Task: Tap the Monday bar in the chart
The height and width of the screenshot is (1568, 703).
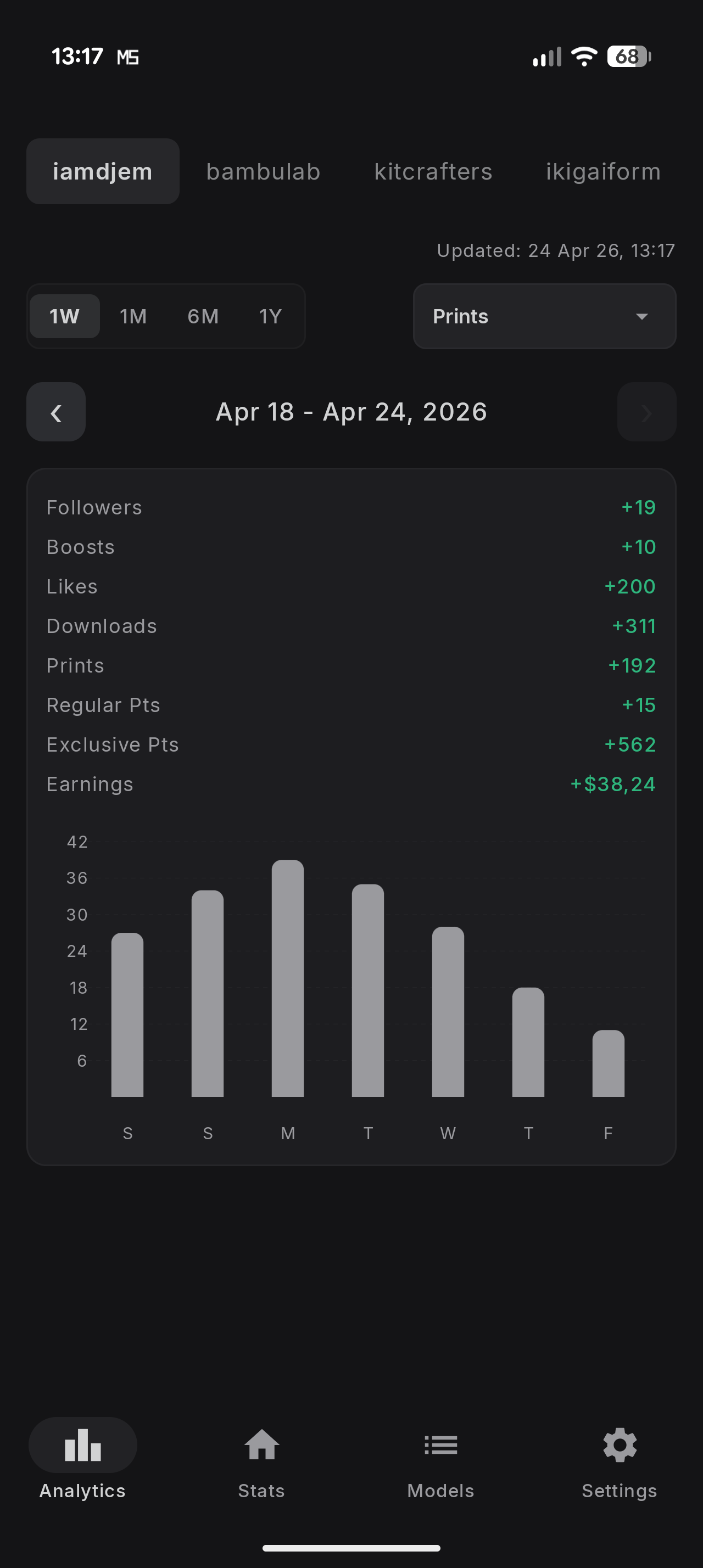Action: [288, 978]
